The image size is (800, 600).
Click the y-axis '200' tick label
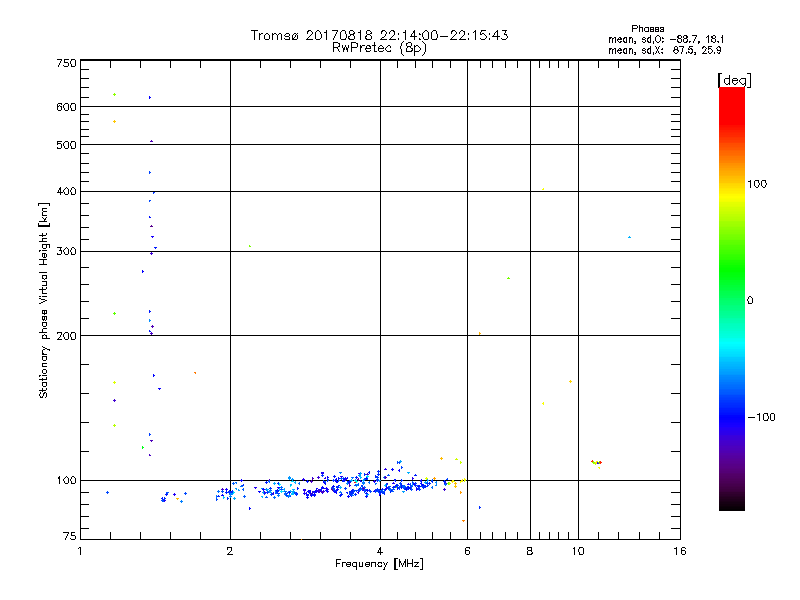pyautogui.click(x=66, y=336)
